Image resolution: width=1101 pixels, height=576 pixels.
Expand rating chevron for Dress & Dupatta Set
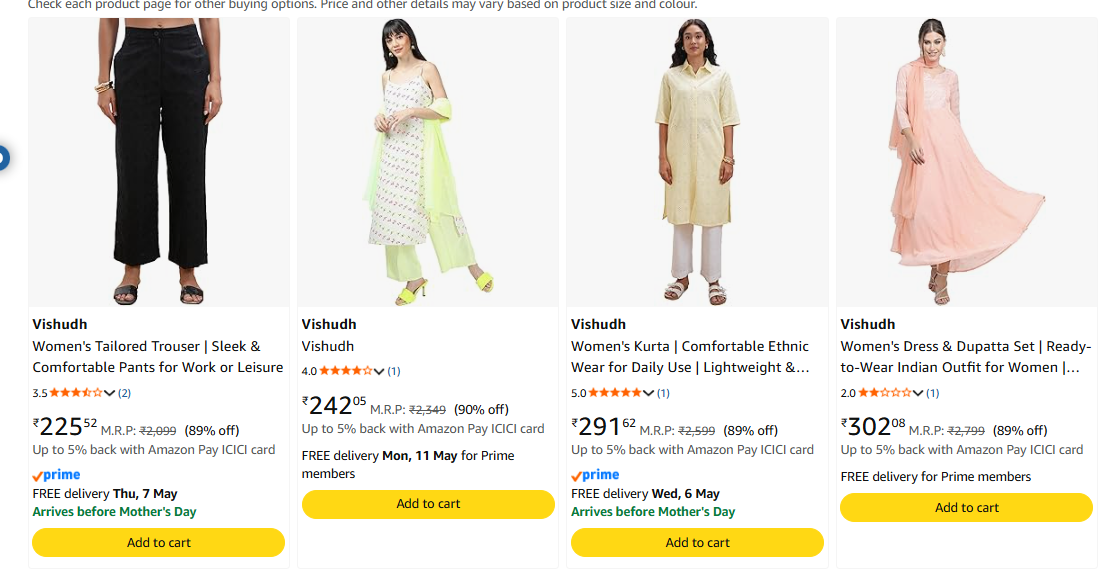click(919, 393)
